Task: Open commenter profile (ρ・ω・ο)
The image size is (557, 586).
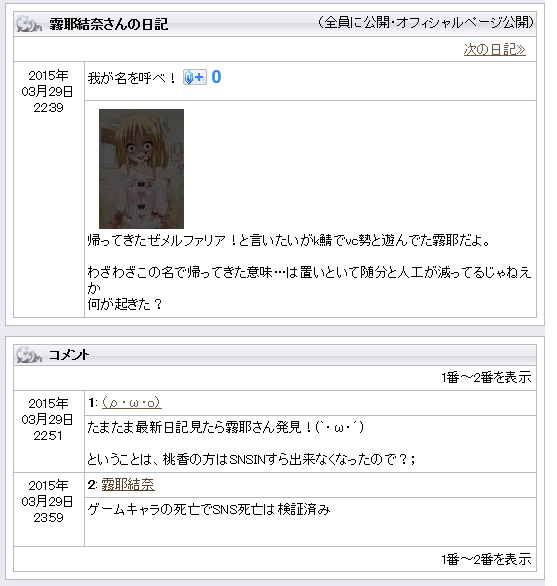Action: [131, 403]
